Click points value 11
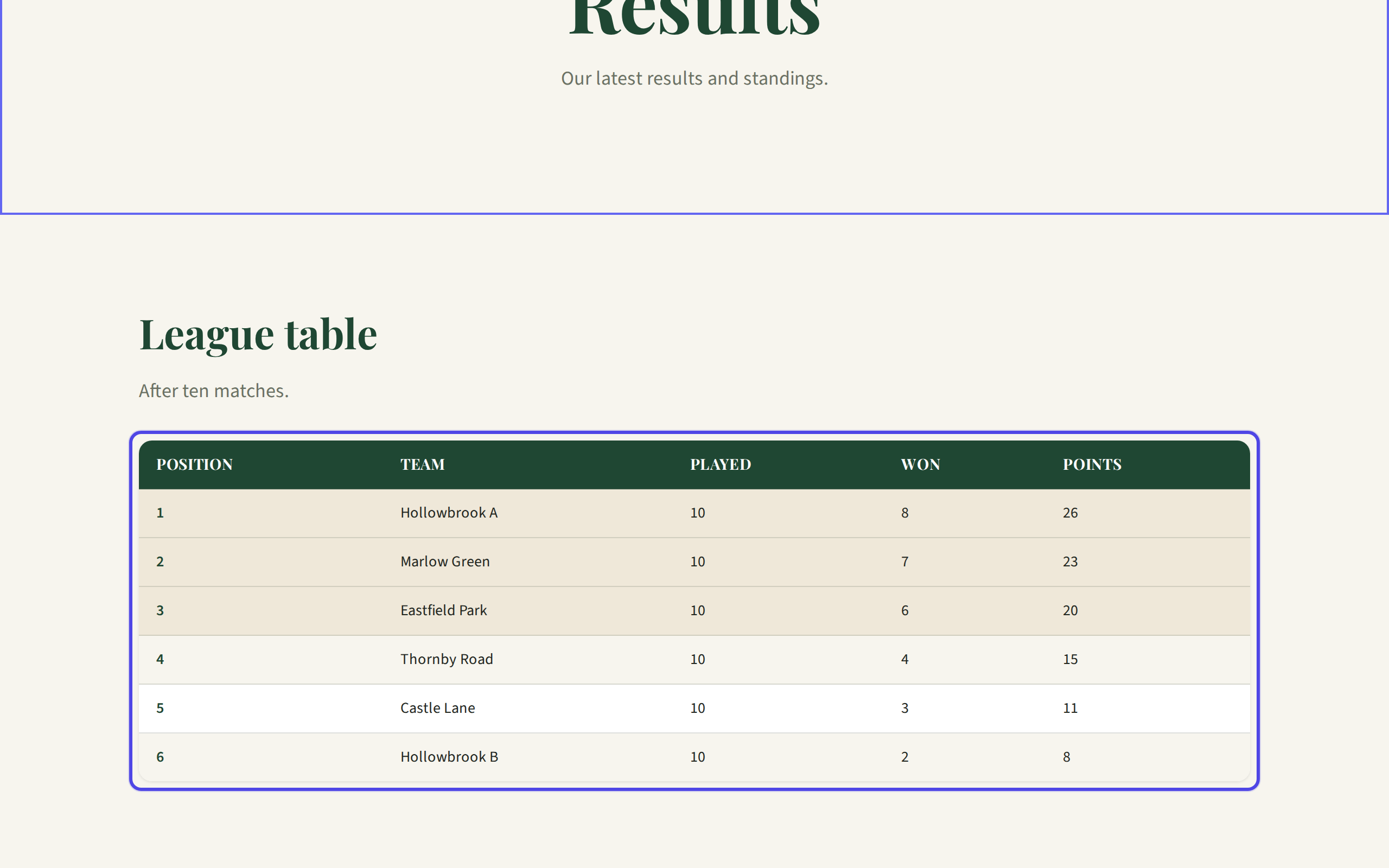Image resolution: width=1389 pixels, height=868 pixels. click(1070, 708)
